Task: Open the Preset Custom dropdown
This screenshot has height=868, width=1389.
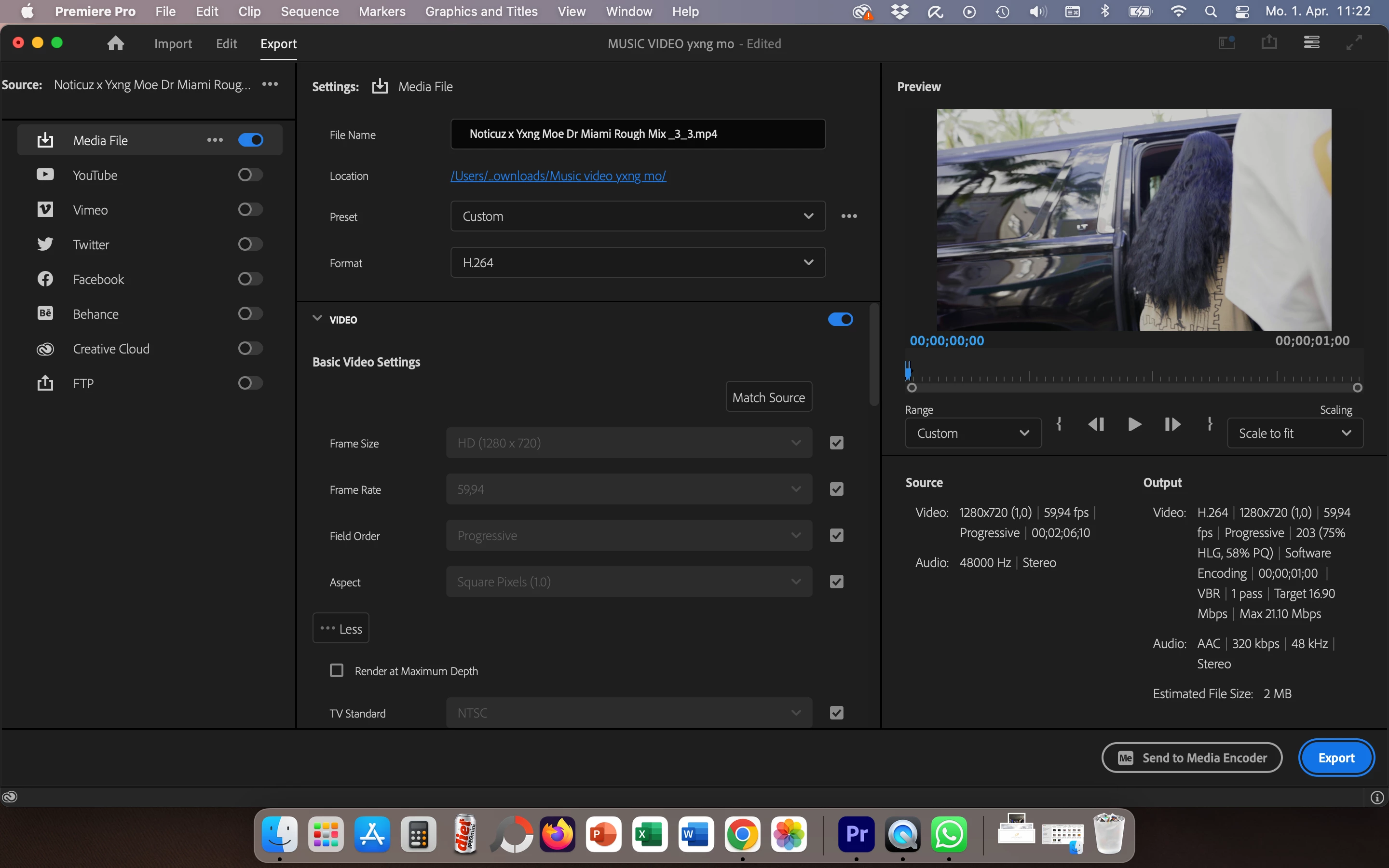Action: pyautogui.click(x=638, y=217)
